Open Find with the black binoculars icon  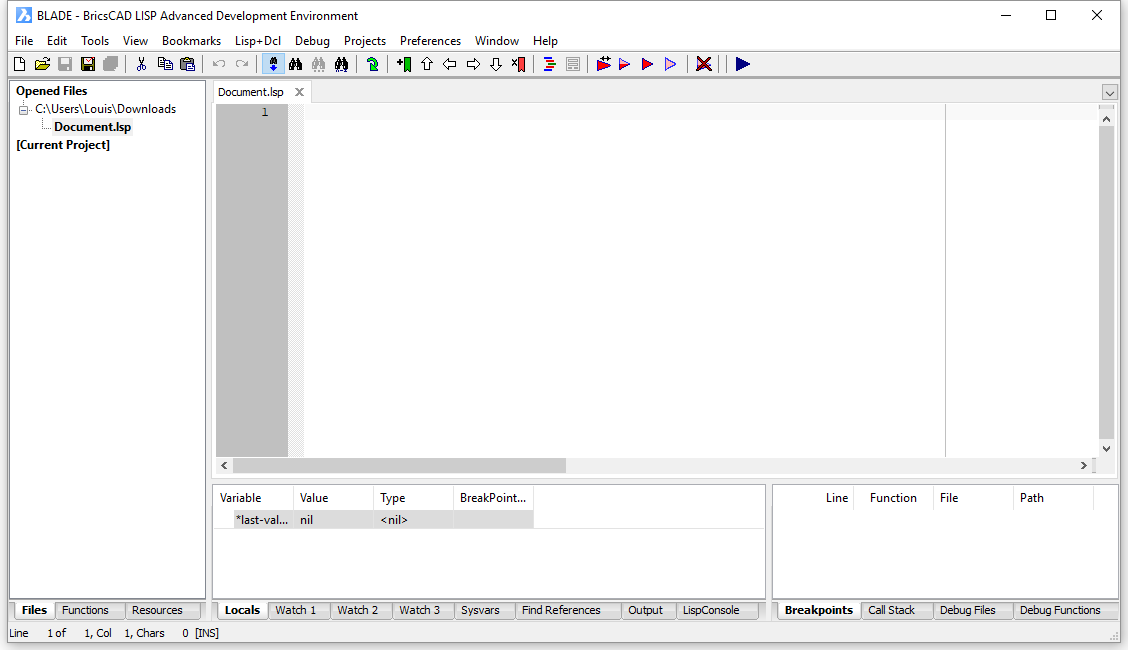pos(296,65)
